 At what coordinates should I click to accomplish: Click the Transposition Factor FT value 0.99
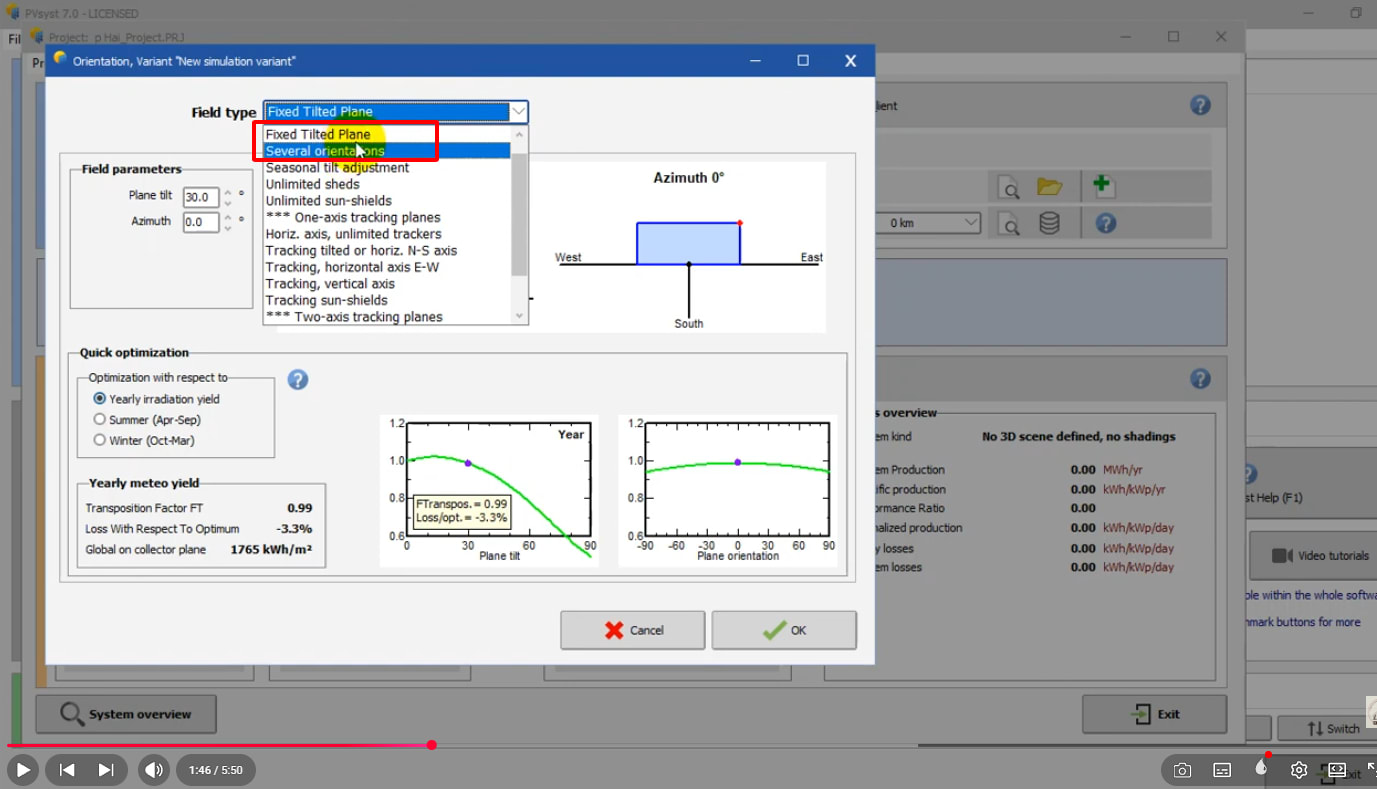point(299,508)
